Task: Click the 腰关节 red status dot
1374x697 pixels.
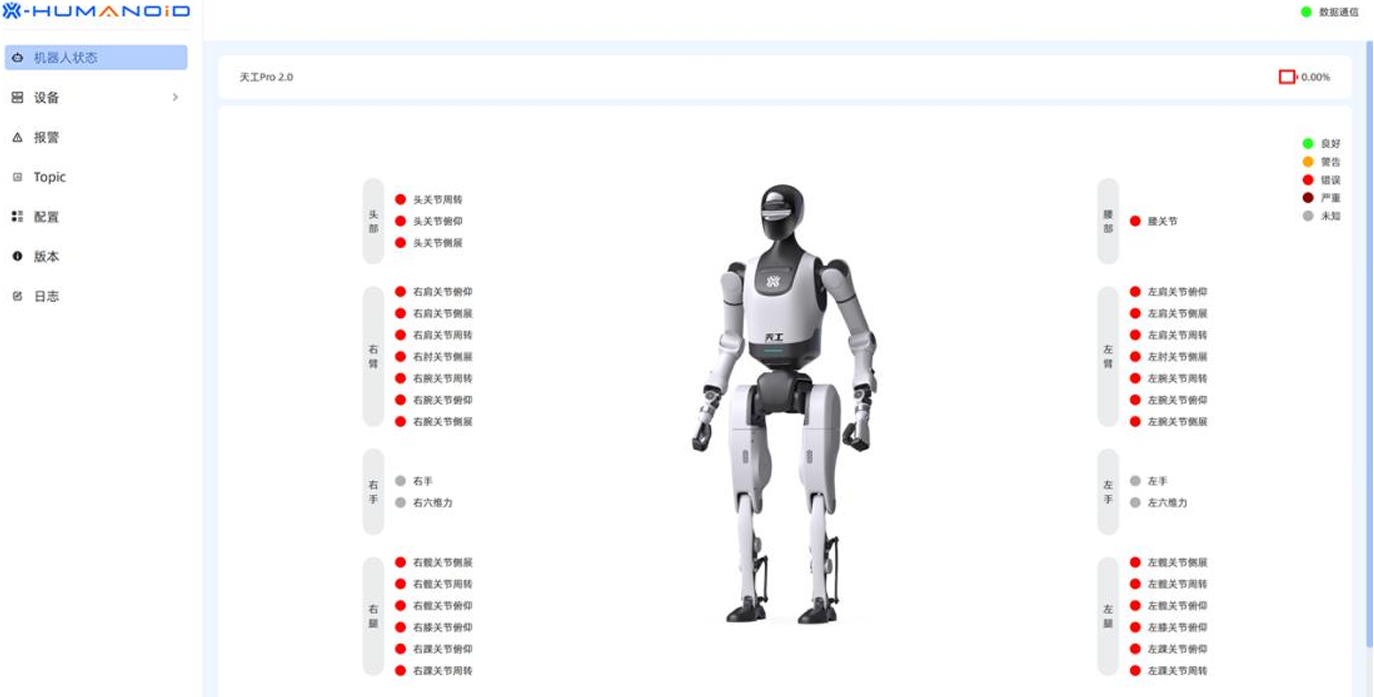Action: click(x=1135, y=221)
